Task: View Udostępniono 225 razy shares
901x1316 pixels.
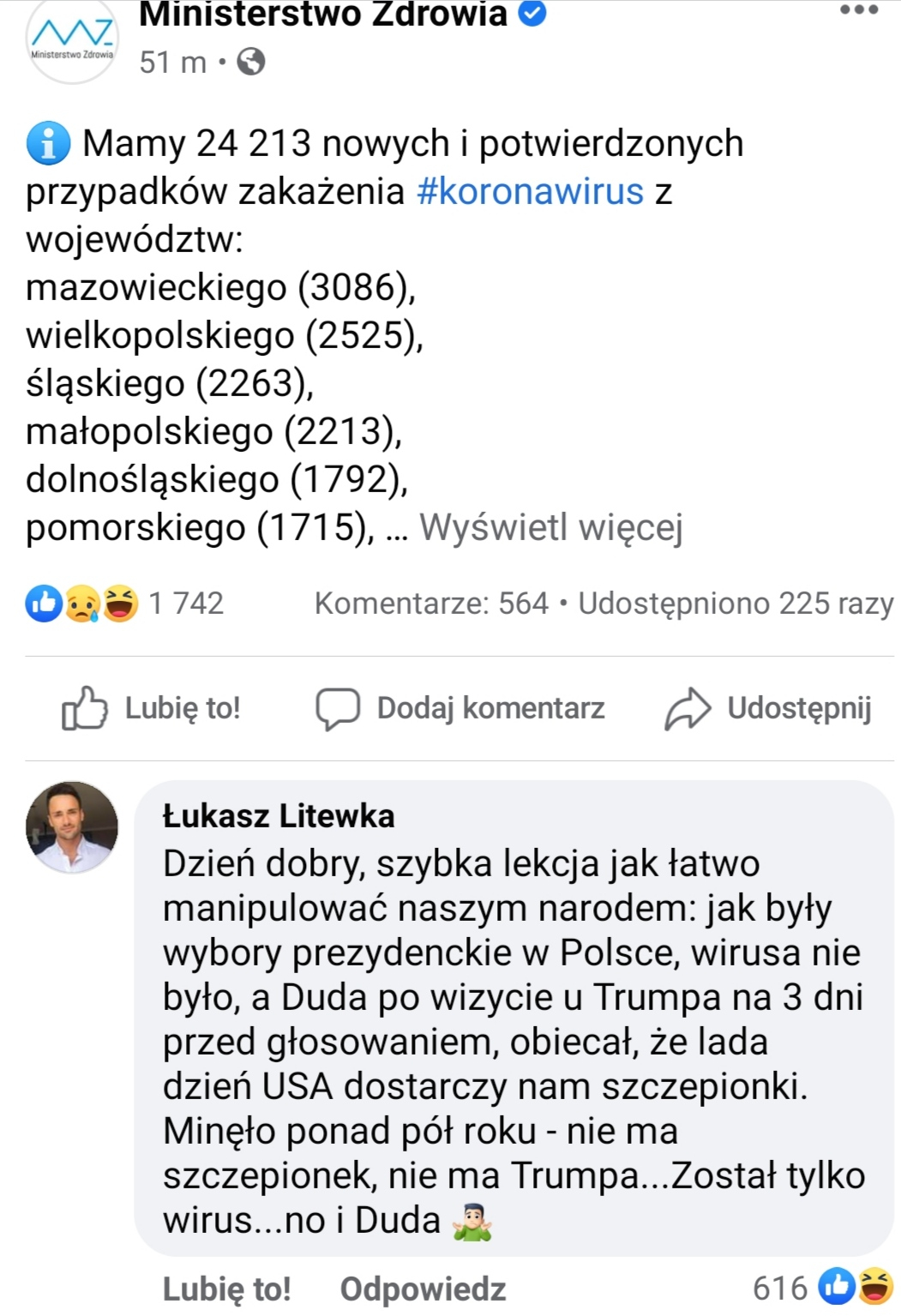Action: pos(736,604)
